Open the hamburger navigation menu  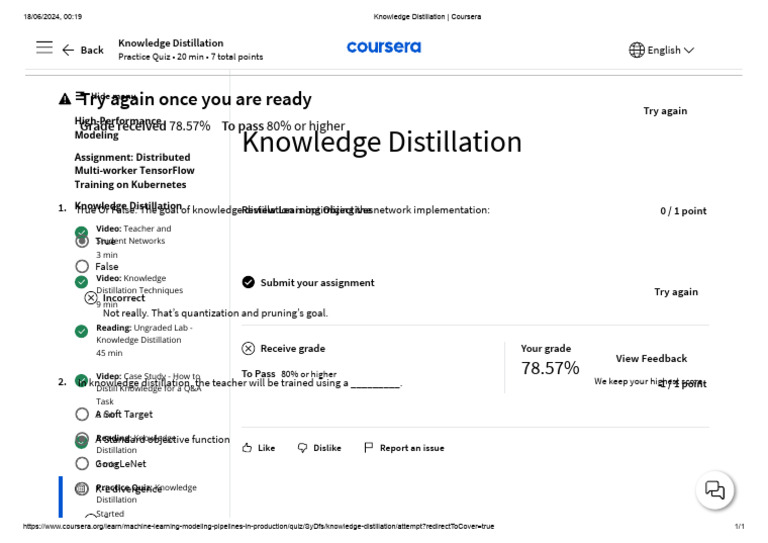(44, 47)
